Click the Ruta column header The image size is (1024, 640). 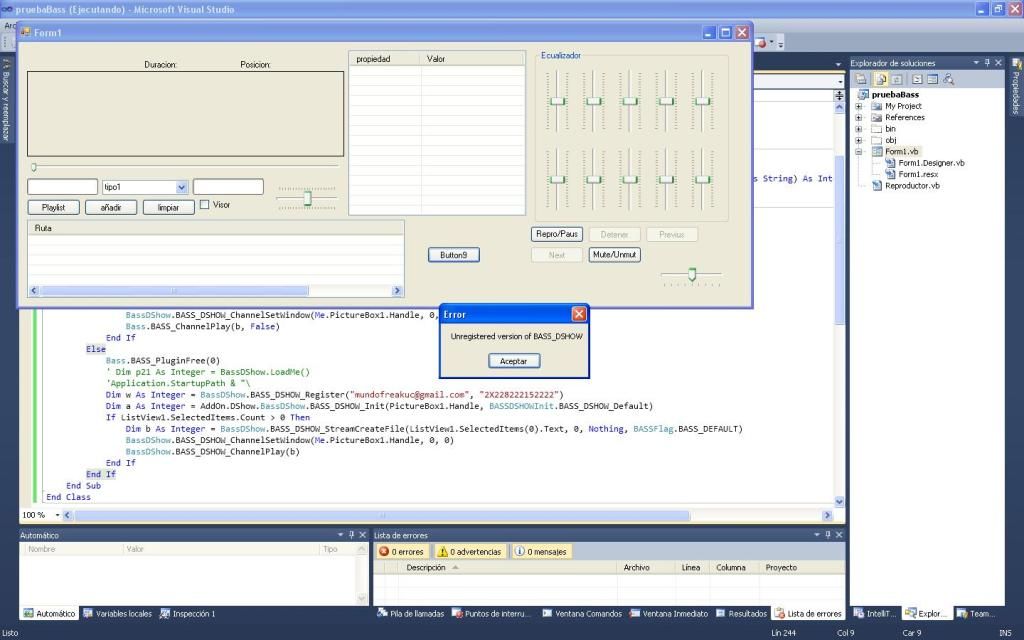216,228
